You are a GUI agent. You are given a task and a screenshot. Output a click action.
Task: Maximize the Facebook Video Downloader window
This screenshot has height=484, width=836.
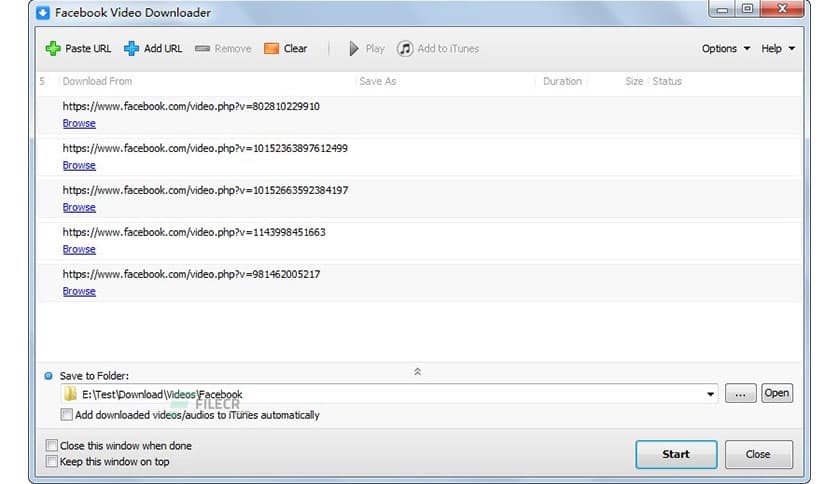[x=747, y=9]
